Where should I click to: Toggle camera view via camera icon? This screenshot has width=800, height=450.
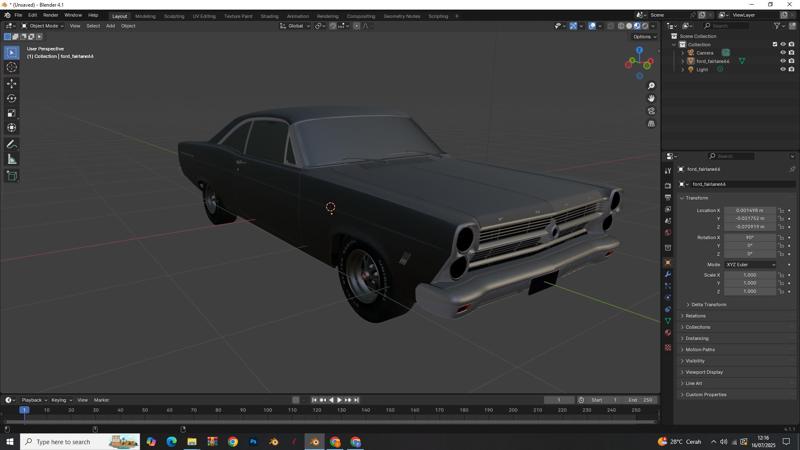coord(651,111)
